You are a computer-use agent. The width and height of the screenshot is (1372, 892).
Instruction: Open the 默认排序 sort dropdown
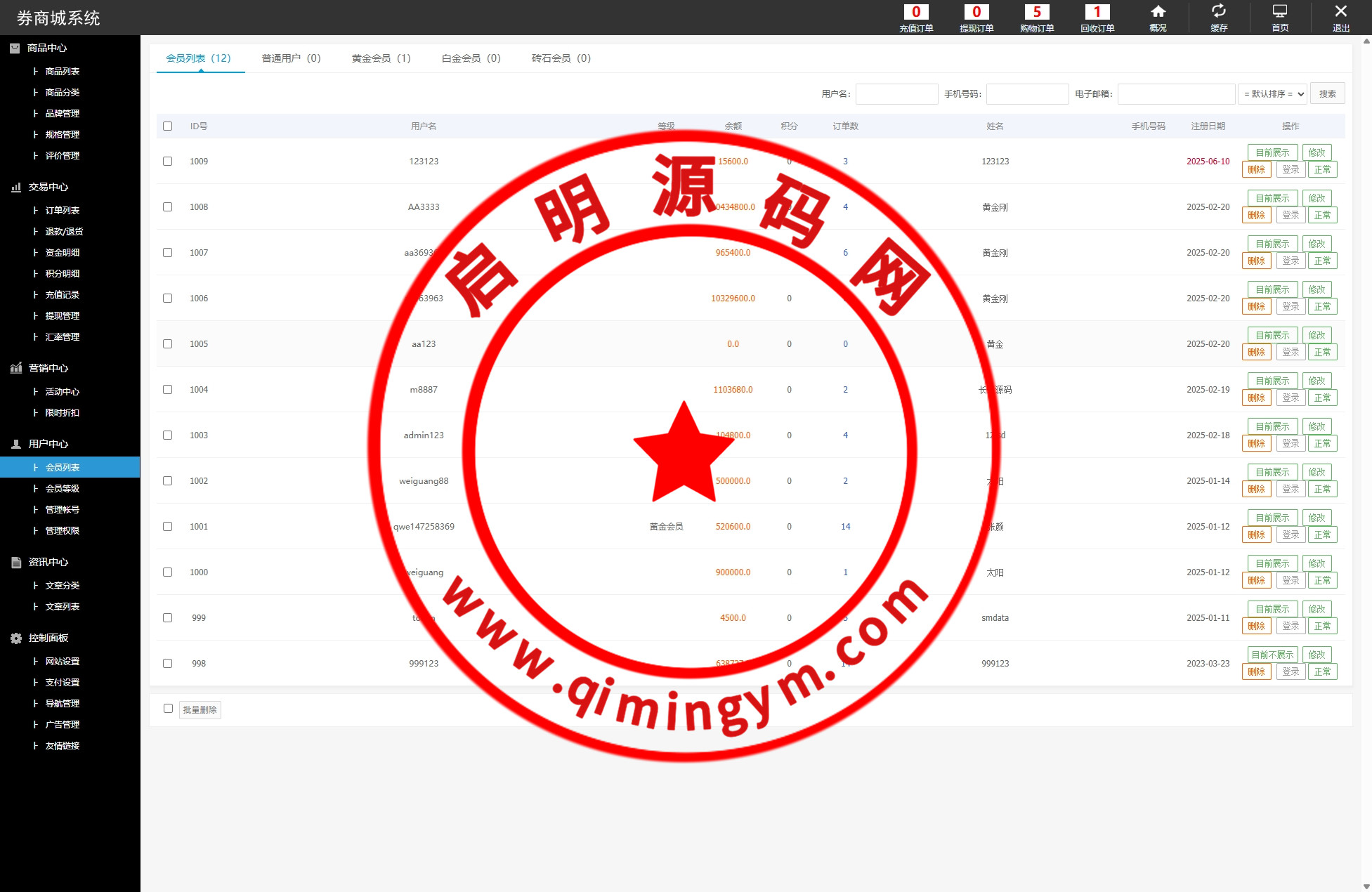coord(1272,93)
